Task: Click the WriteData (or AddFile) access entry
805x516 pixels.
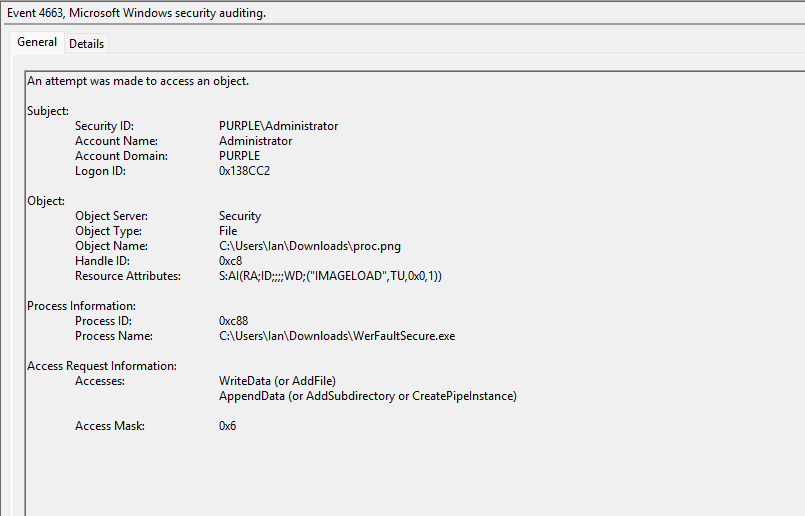Action: (277, 381)
